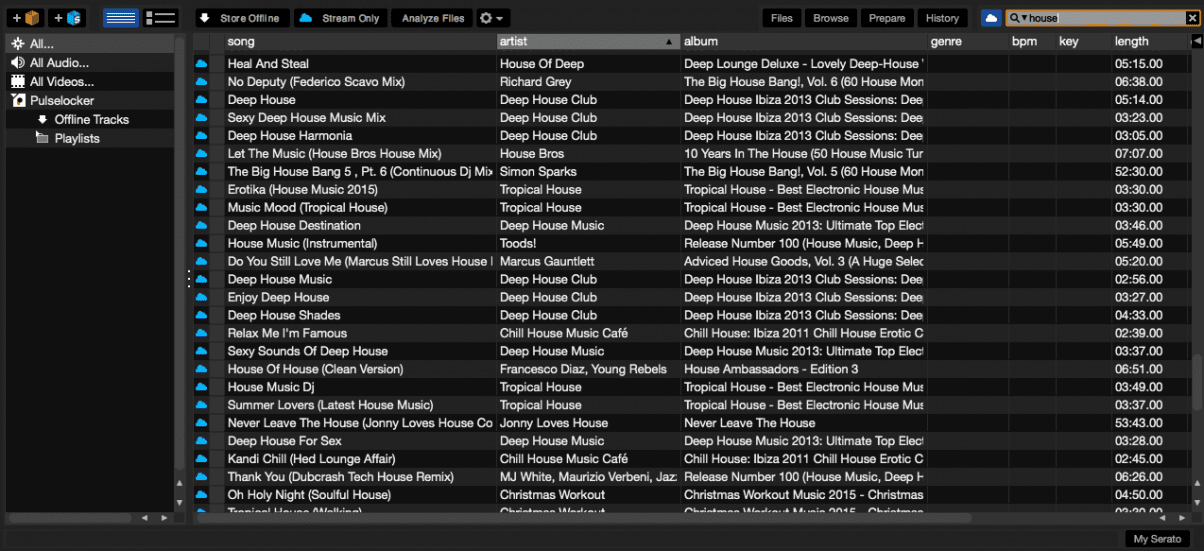
Task: Add a new smart crate
Action: pyautogui.click(x=68, y=18)
